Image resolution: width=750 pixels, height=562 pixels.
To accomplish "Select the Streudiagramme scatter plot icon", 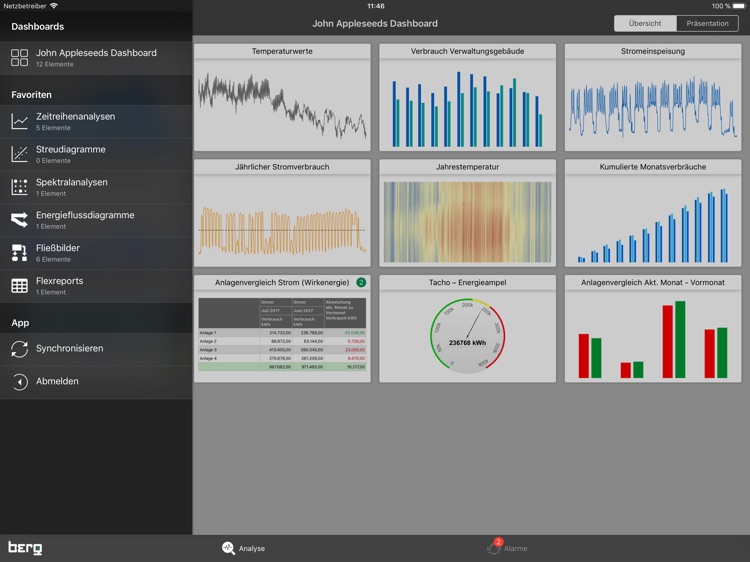I will click(x=20, y=154).
